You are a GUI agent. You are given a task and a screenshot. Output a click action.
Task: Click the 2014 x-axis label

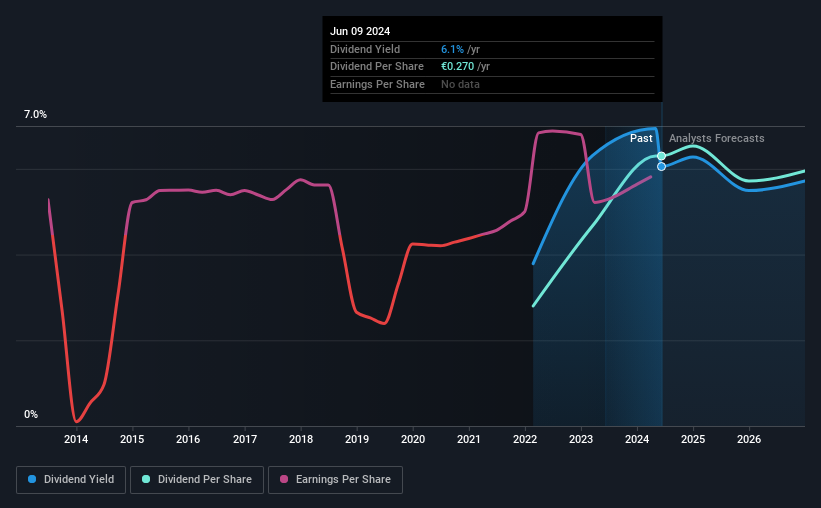[76, 439]
